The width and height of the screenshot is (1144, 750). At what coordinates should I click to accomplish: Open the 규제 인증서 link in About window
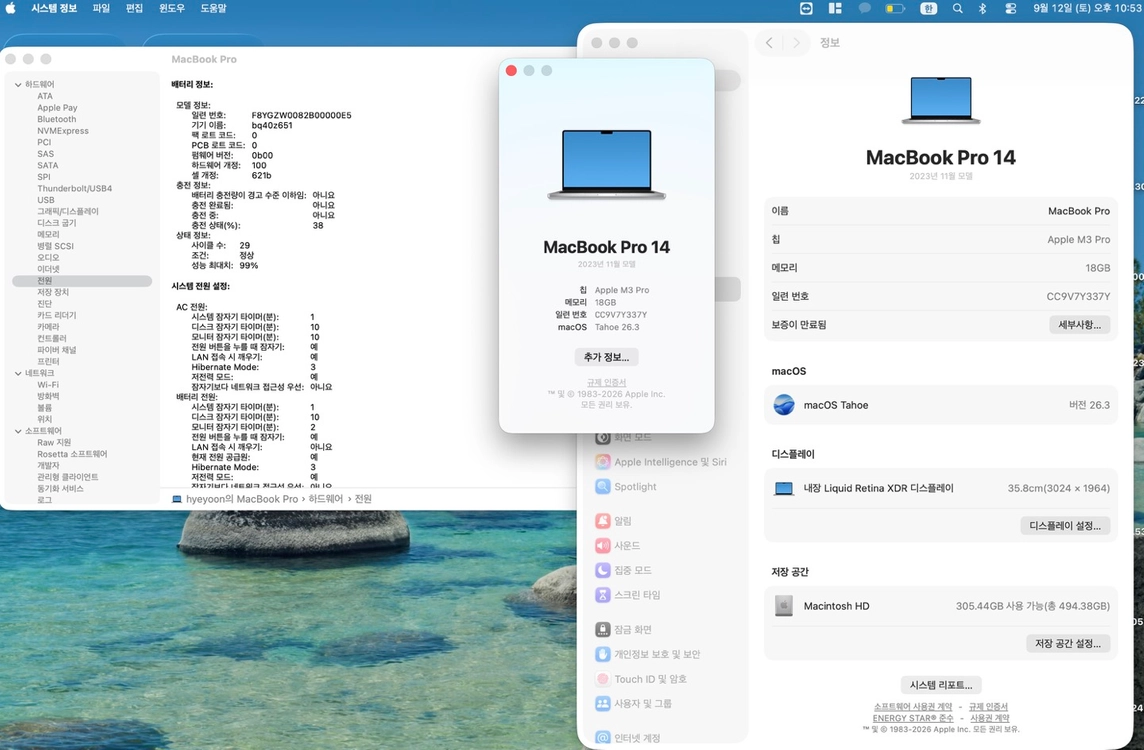point(606,382)
